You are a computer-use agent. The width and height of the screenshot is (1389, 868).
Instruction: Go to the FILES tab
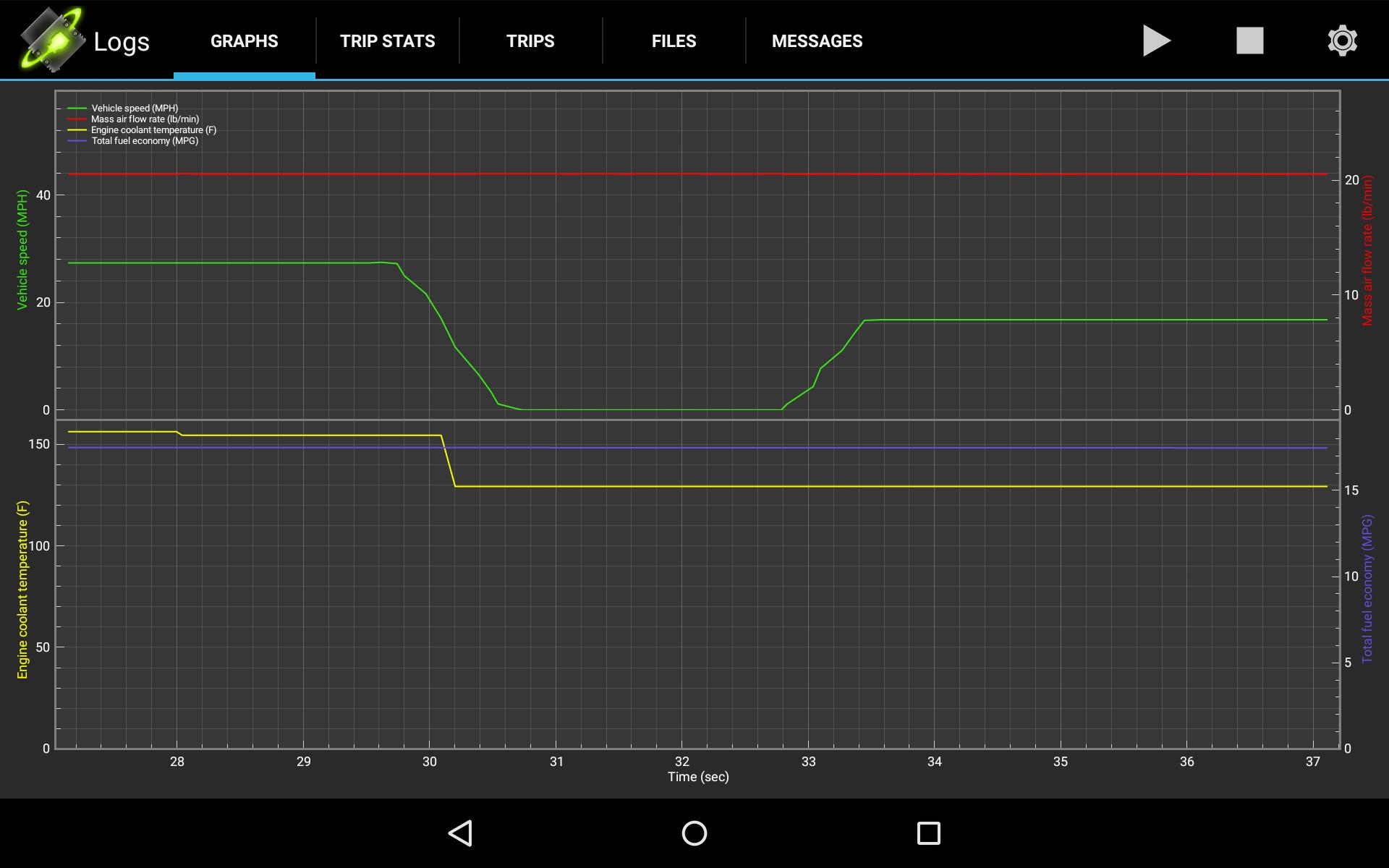click(674, 41)
